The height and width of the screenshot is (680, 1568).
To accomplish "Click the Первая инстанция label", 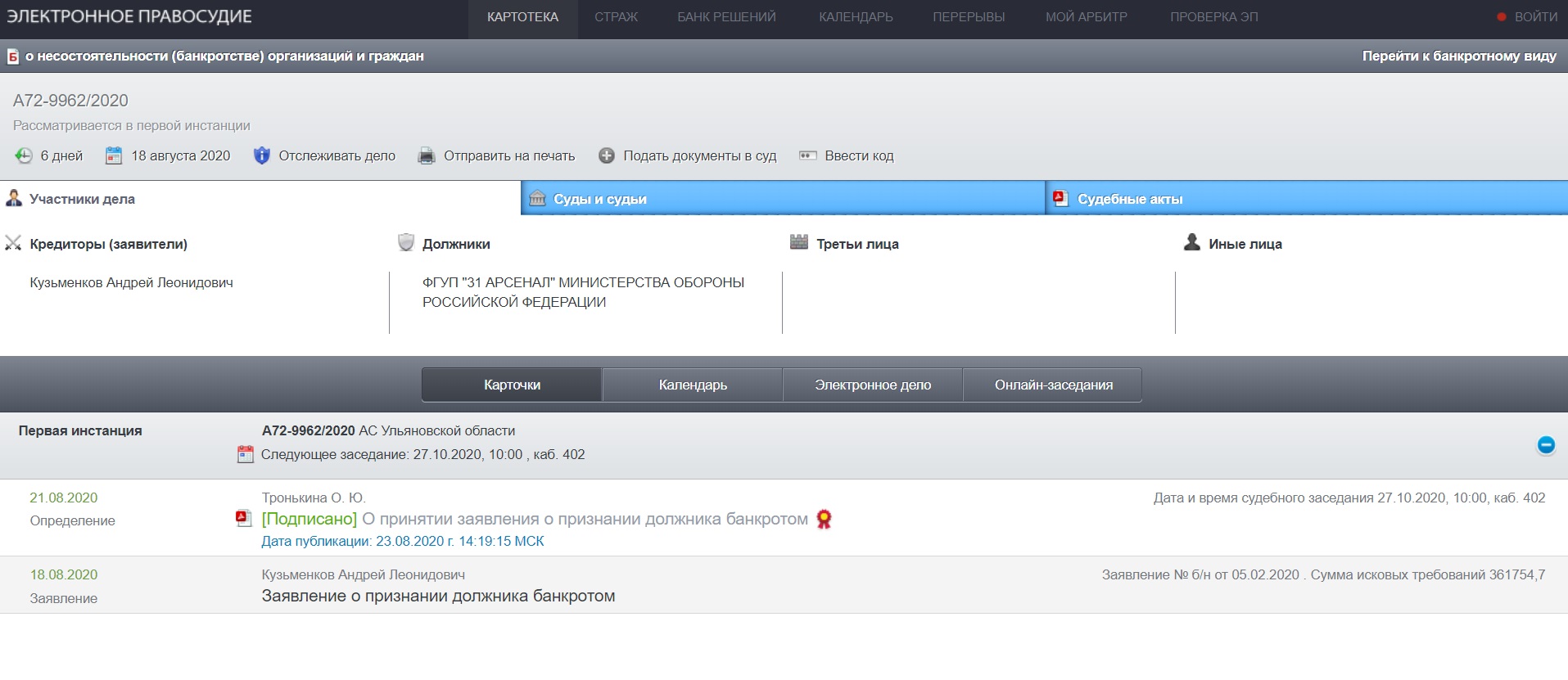I will (80, 430).
